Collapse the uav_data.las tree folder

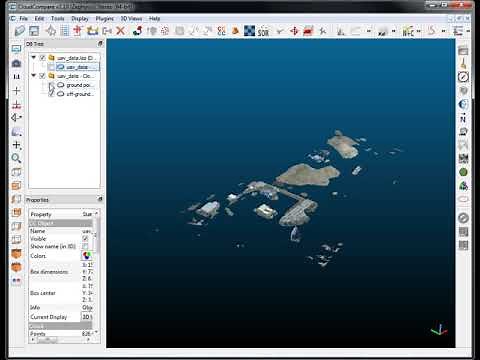(x=34, y=58)
